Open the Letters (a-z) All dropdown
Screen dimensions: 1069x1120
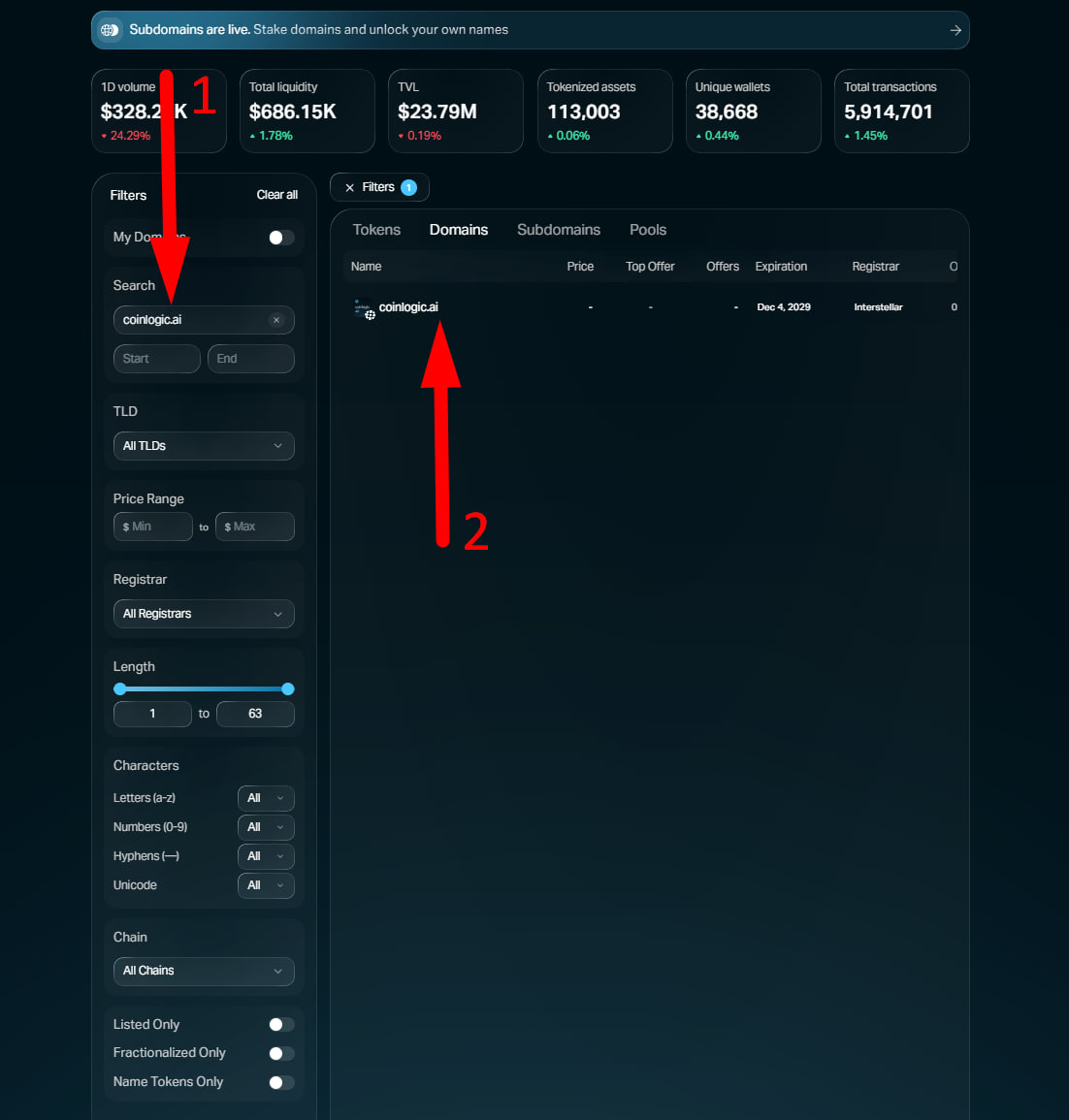click(x=266, y=798)
